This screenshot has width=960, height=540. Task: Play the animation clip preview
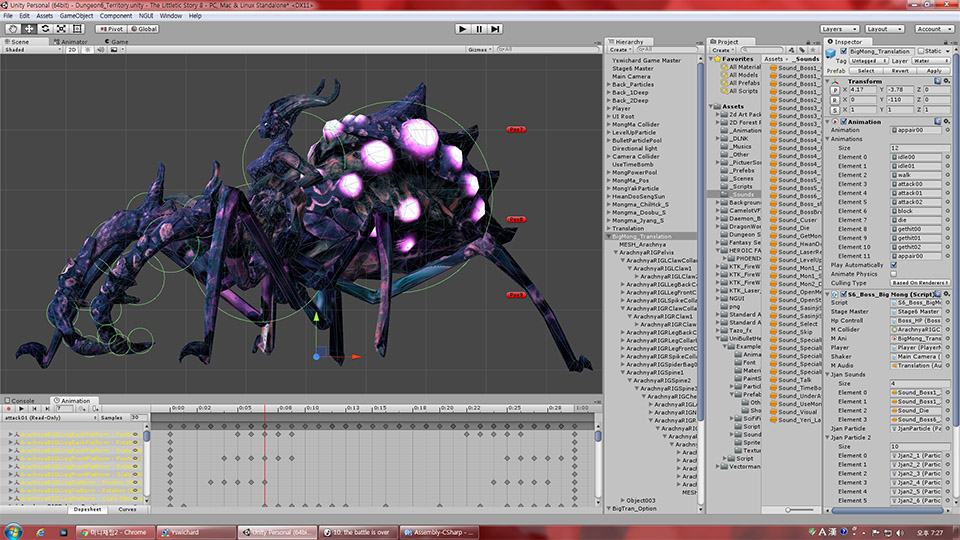tap(21, 408)
